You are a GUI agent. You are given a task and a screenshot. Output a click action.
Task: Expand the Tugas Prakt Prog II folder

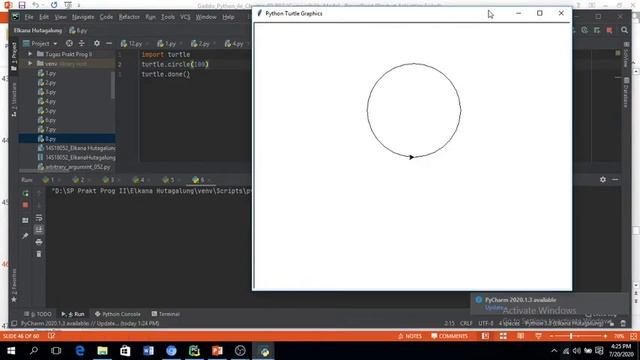[x=30, y=54]
